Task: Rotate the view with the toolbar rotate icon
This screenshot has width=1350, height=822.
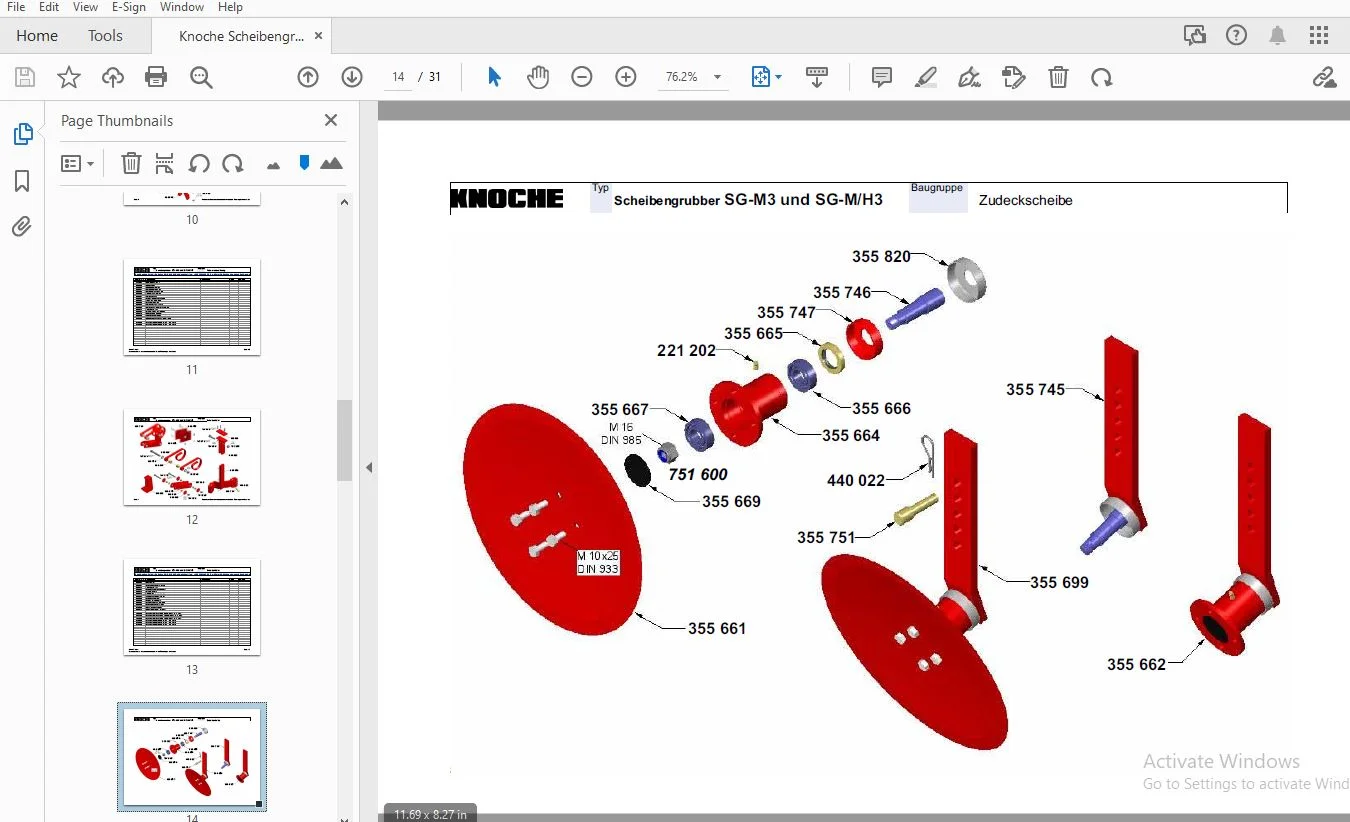Action: click(1102, 77)
